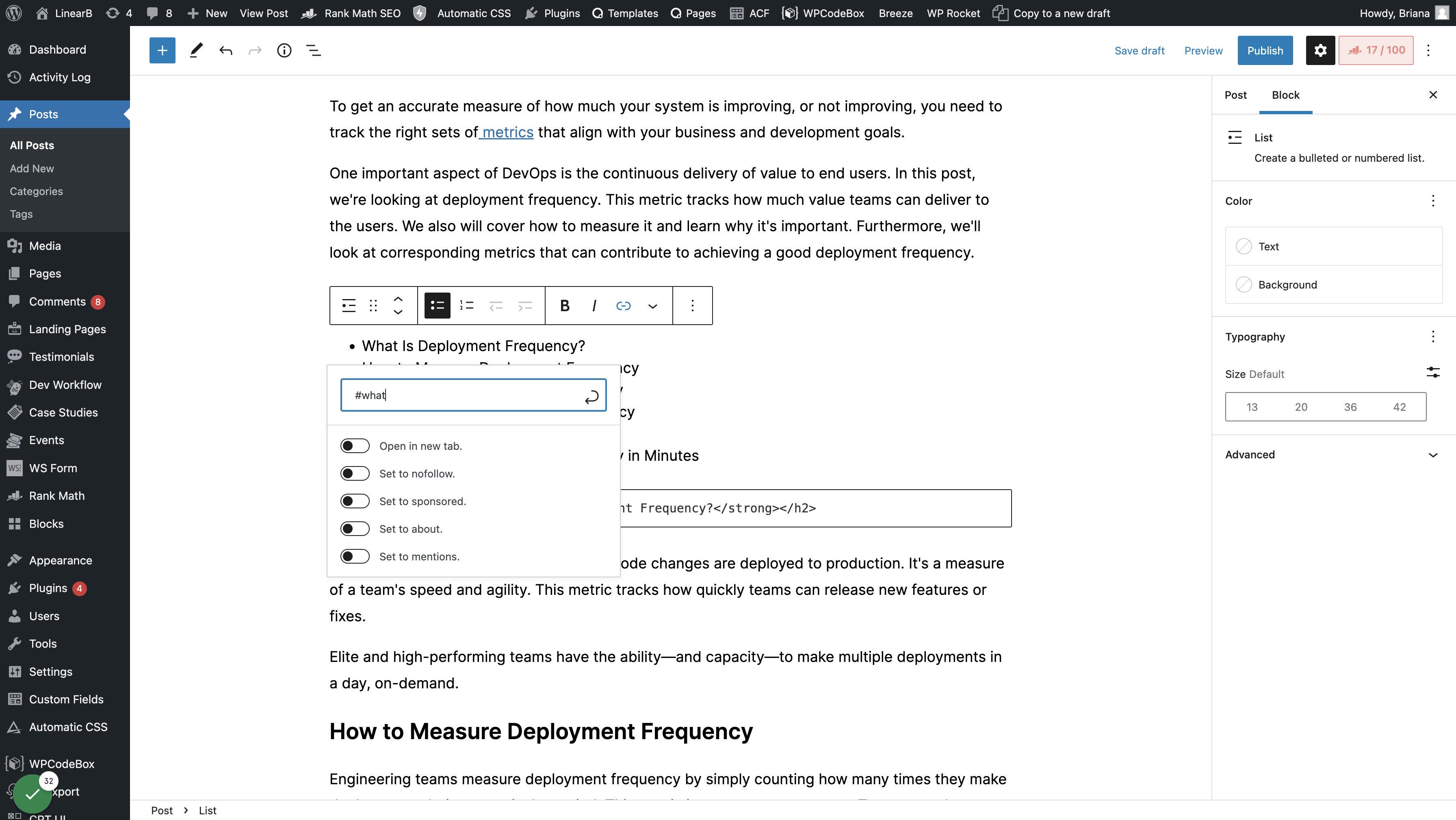This screenshot has height=820, width=1456.
Task: Enable the Set to nofollow toggle
Action: 355,473
